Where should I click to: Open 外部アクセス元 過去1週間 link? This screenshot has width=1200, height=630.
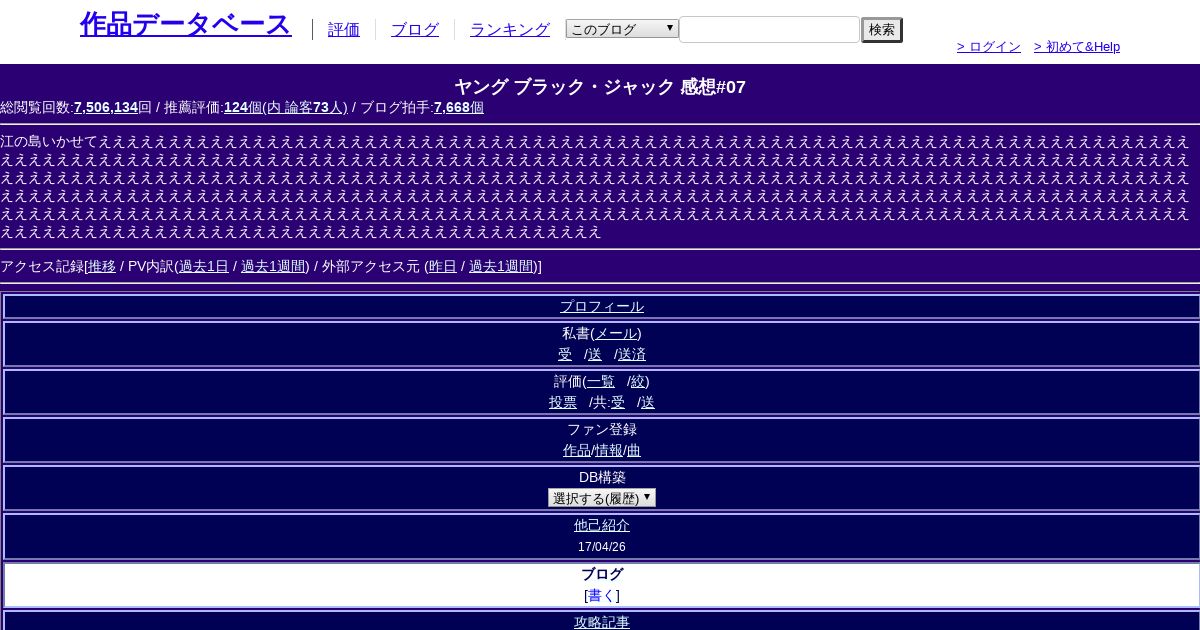[x=501, y=266]
